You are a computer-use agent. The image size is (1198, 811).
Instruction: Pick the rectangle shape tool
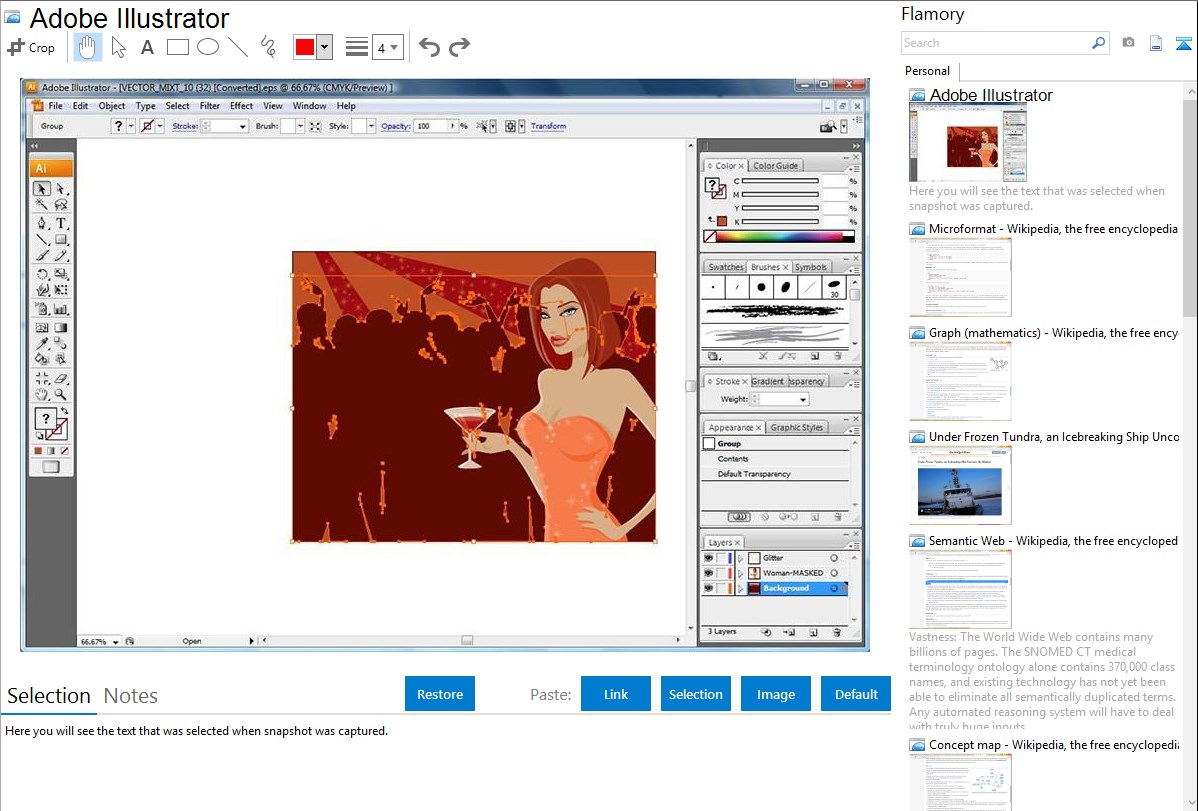click(x=177, y=47)
